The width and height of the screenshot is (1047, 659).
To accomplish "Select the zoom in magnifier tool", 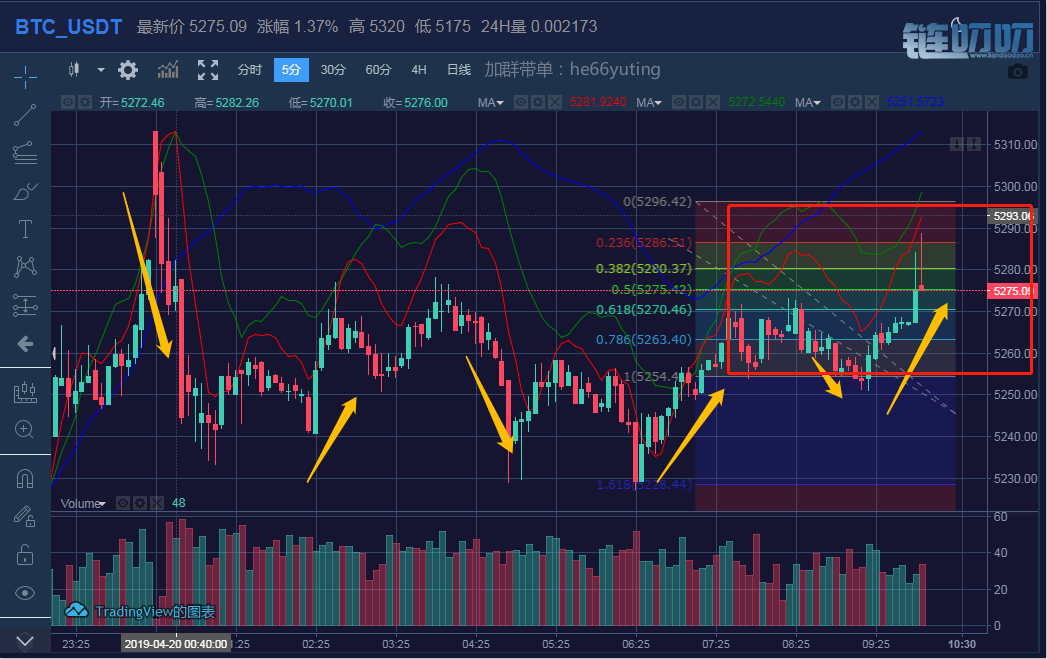I will [x=25, y=429].
